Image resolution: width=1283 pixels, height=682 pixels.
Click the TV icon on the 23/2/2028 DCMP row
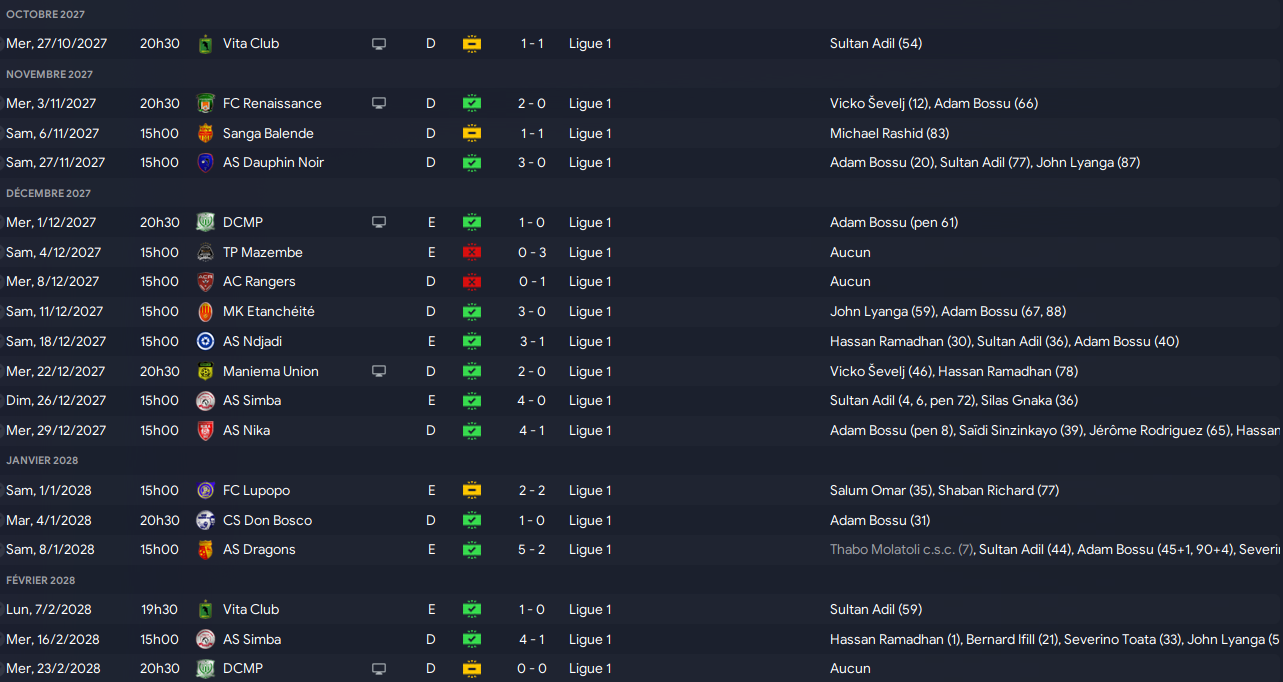point(379,669)
